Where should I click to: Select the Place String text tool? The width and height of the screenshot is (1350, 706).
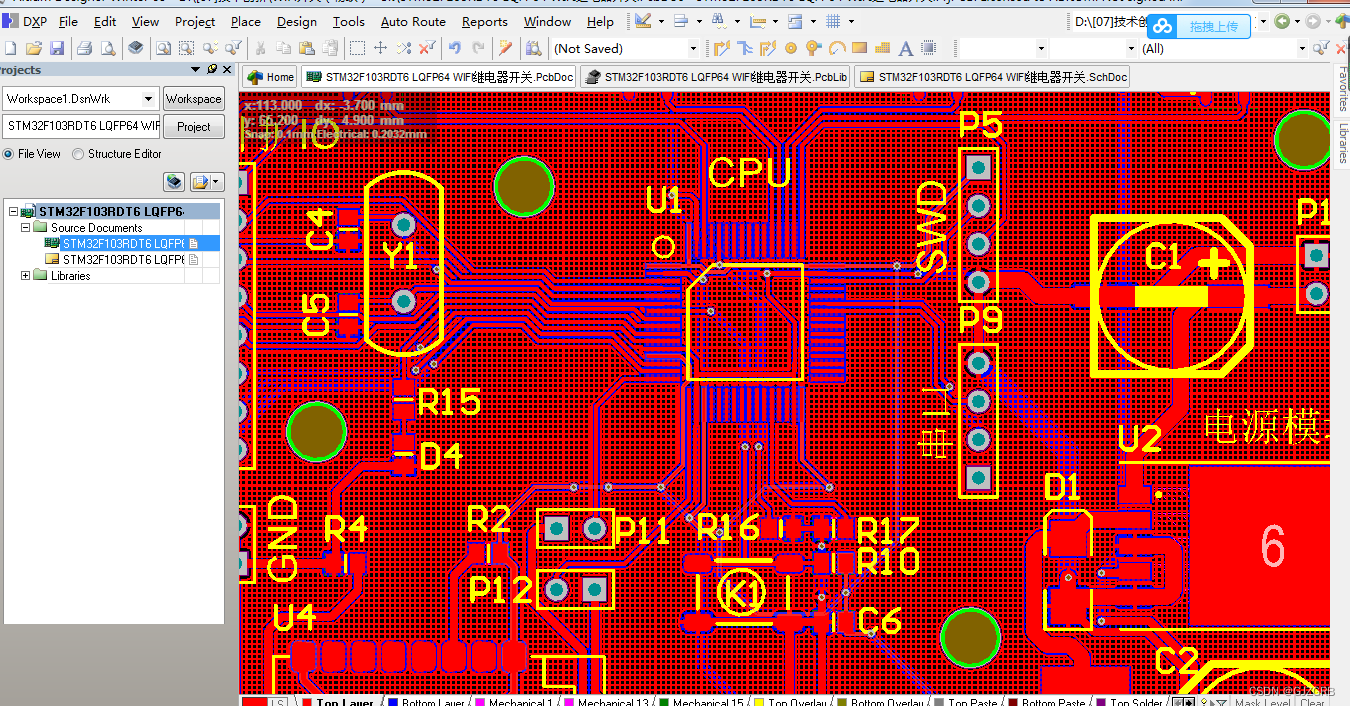(904, 47)
